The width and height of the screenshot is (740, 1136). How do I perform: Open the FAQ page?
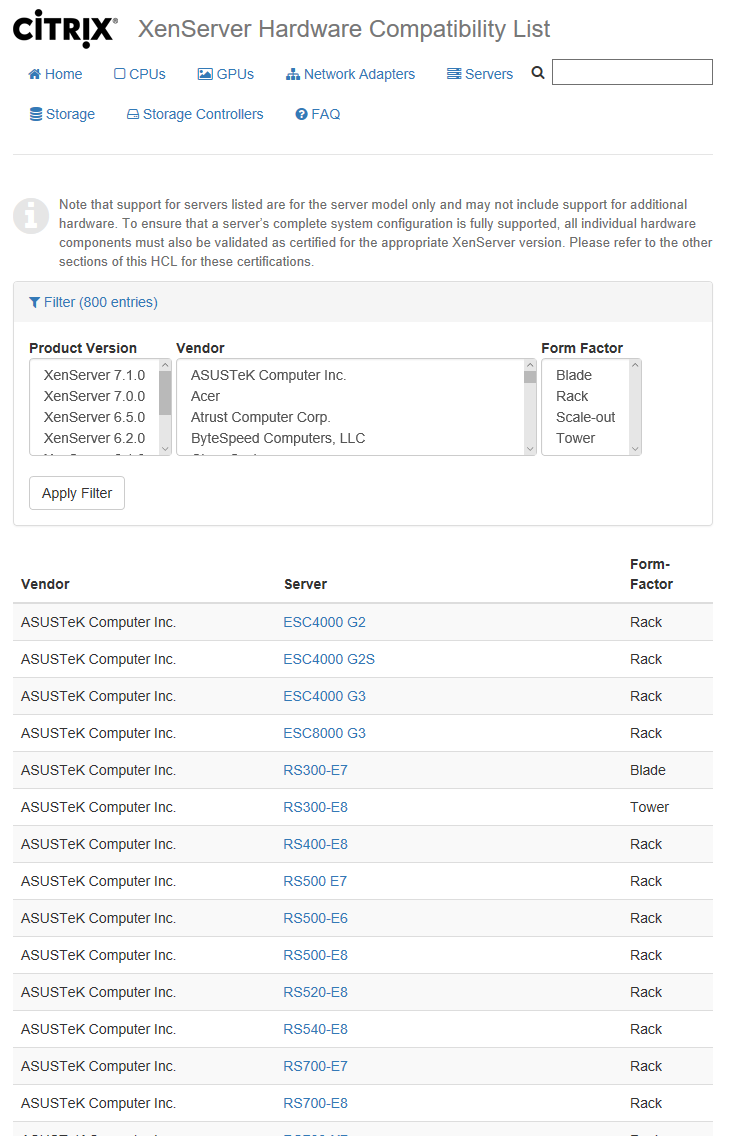point(317,114)
